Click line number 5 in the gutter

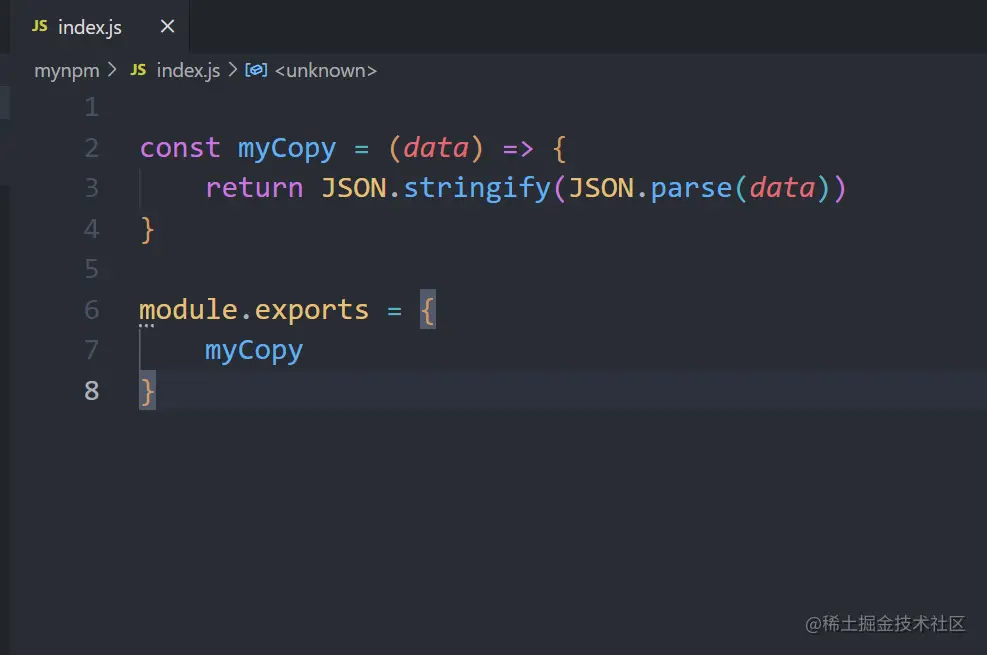(92, 269)
